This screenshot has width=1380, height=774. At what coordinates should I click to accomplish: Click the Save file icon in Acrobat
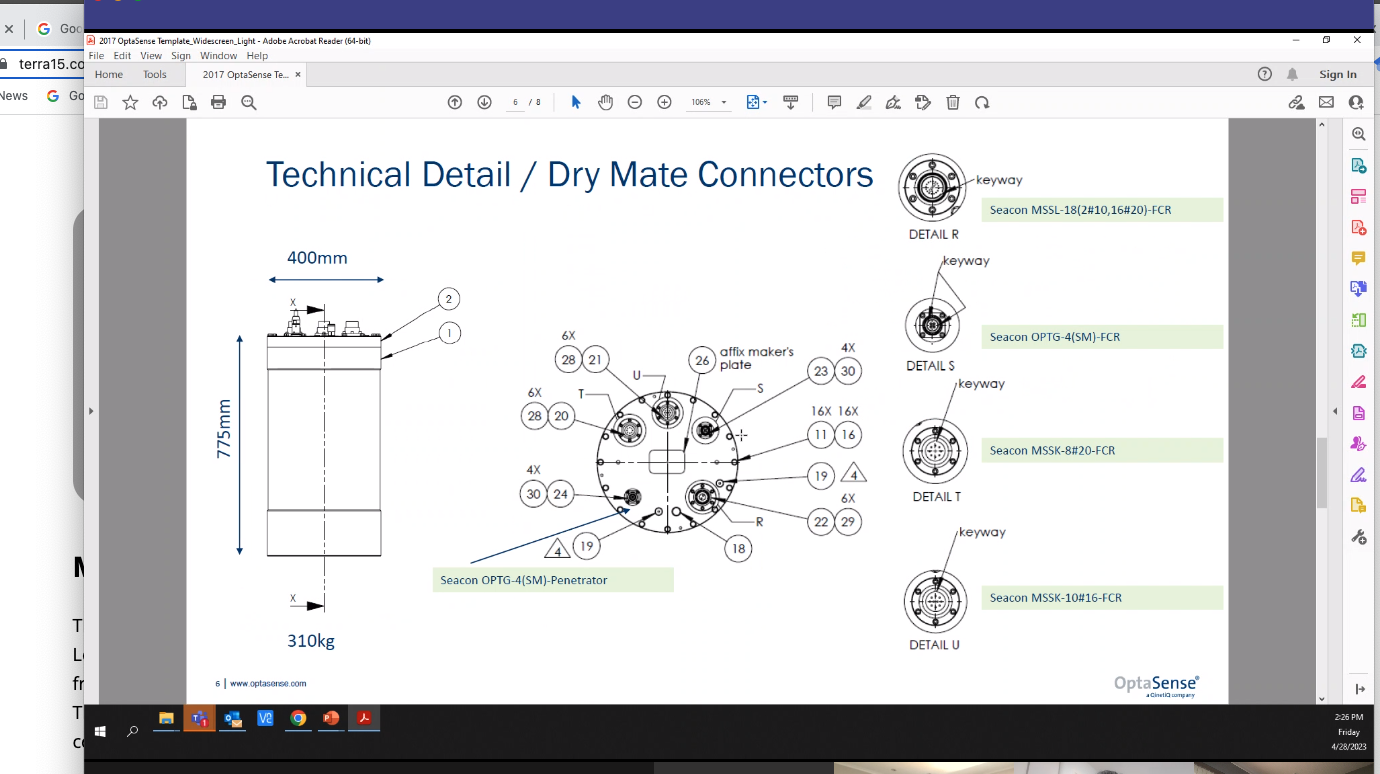[x=100, y=102]
